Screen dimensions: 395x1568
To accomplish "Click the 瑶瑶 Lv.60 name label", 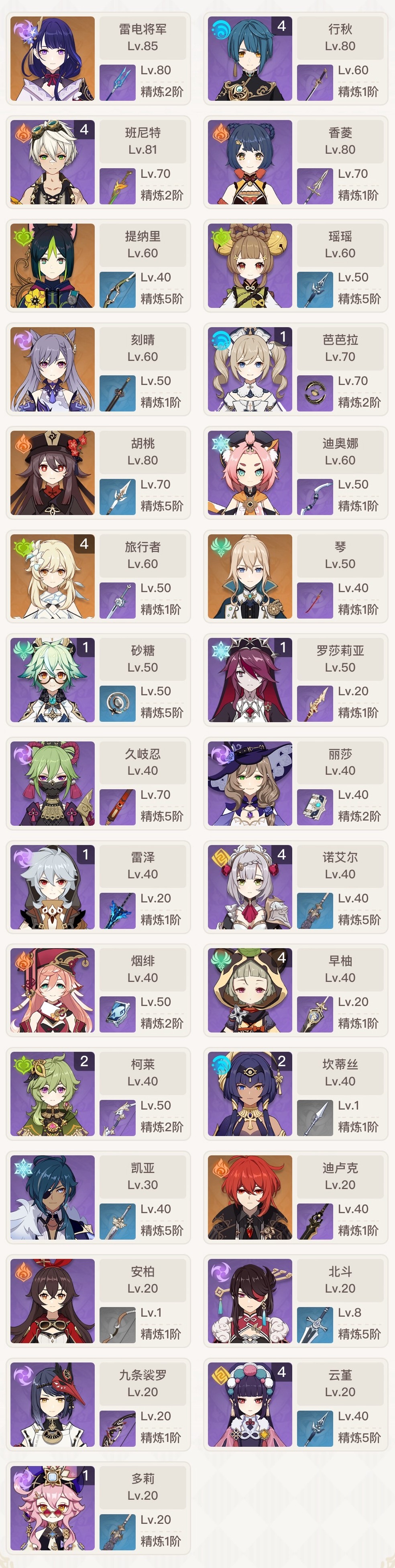I will click(340, 245).
